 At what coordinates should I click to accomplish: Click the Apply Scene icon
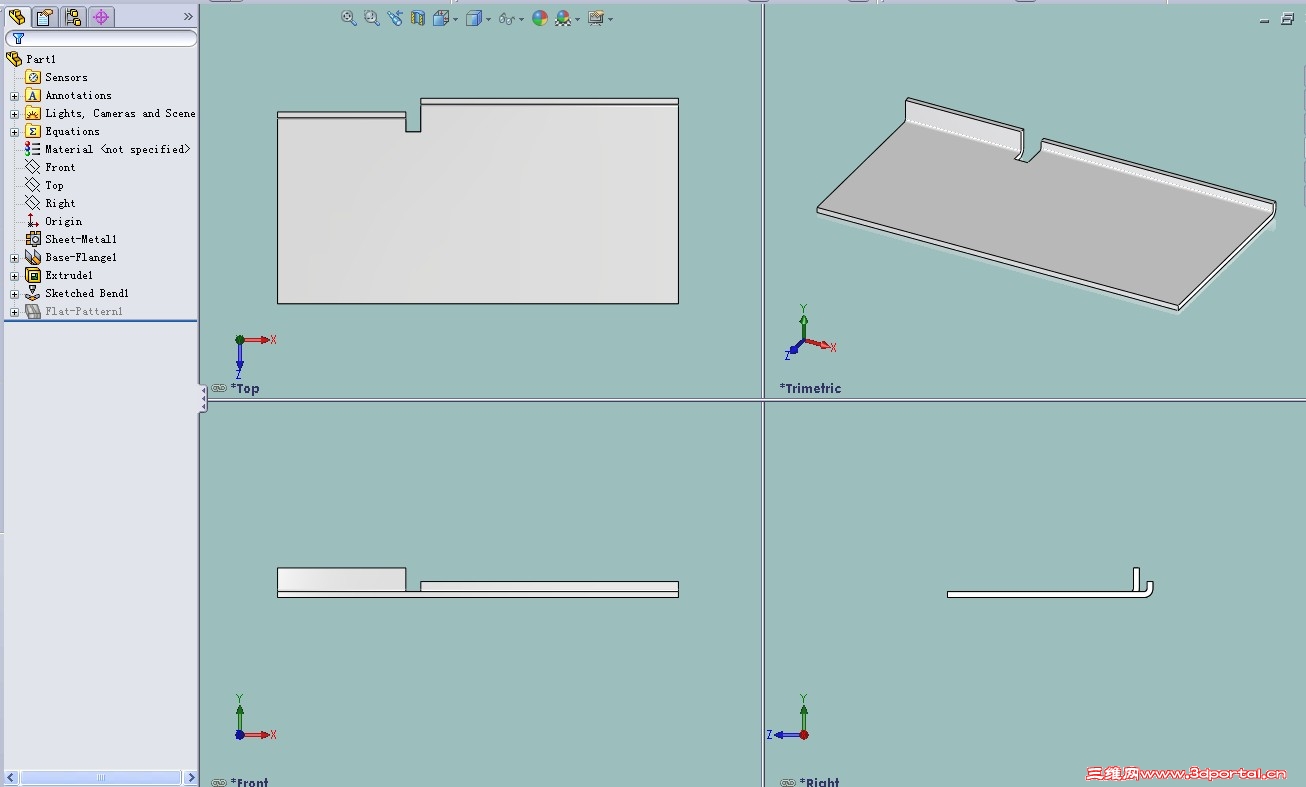point(563,18)
